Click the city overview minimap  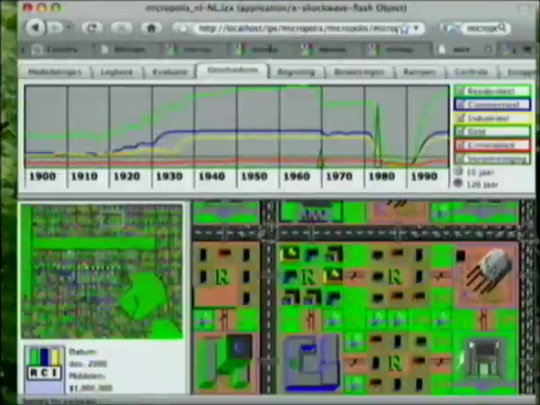pos(102,271)
